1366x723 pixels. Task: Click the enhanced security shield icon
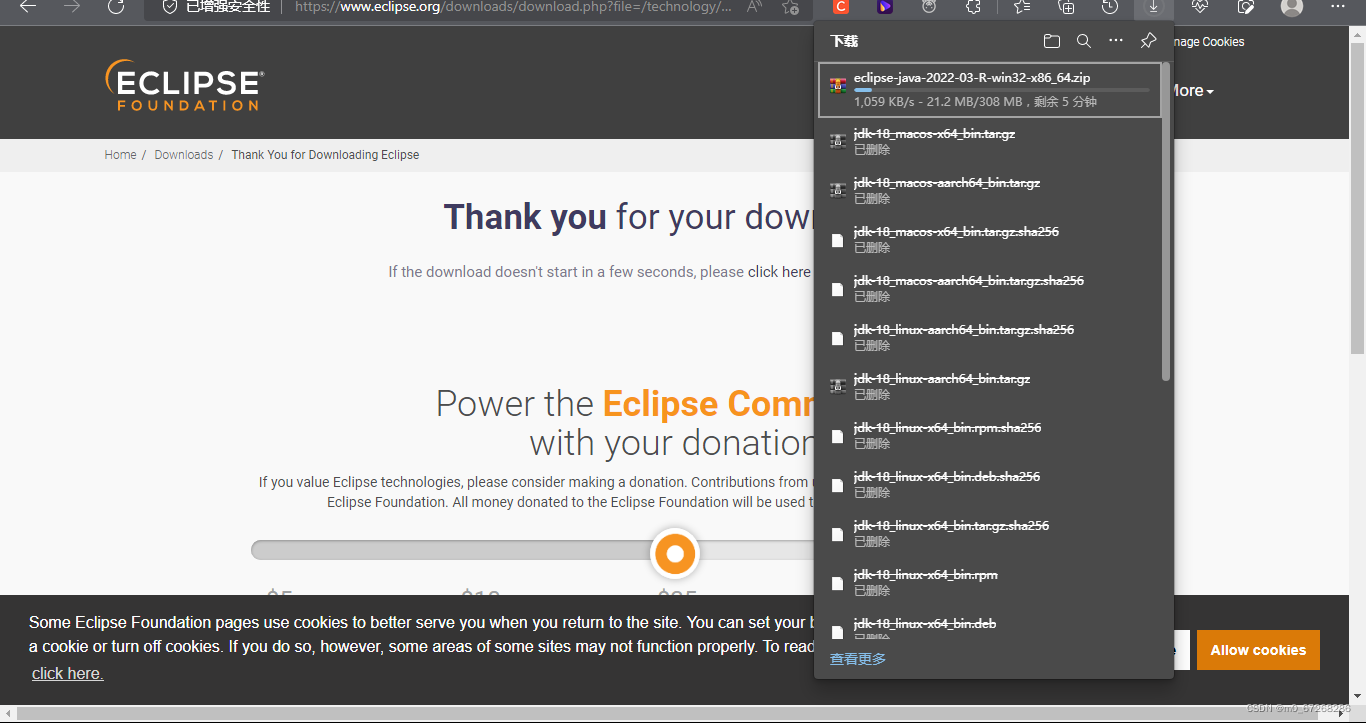[x=170, y=6]
